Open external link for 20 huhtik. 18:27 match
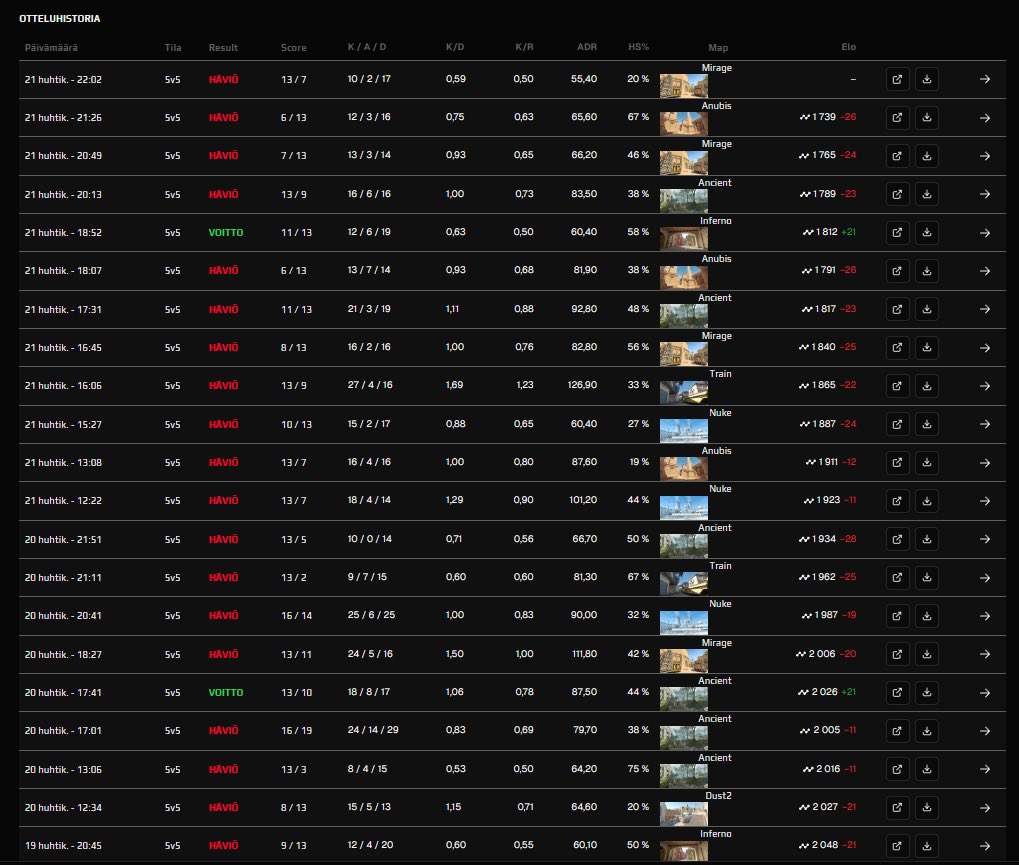1019x865 pixels. [x=897, y=654]
